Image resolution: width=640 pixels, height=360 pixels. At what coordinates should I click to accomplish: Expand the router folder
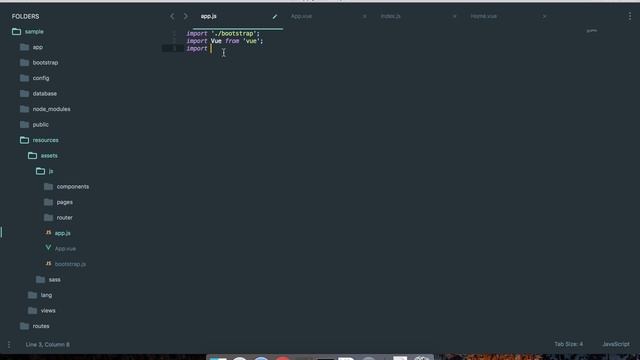(x=64, y=218)
